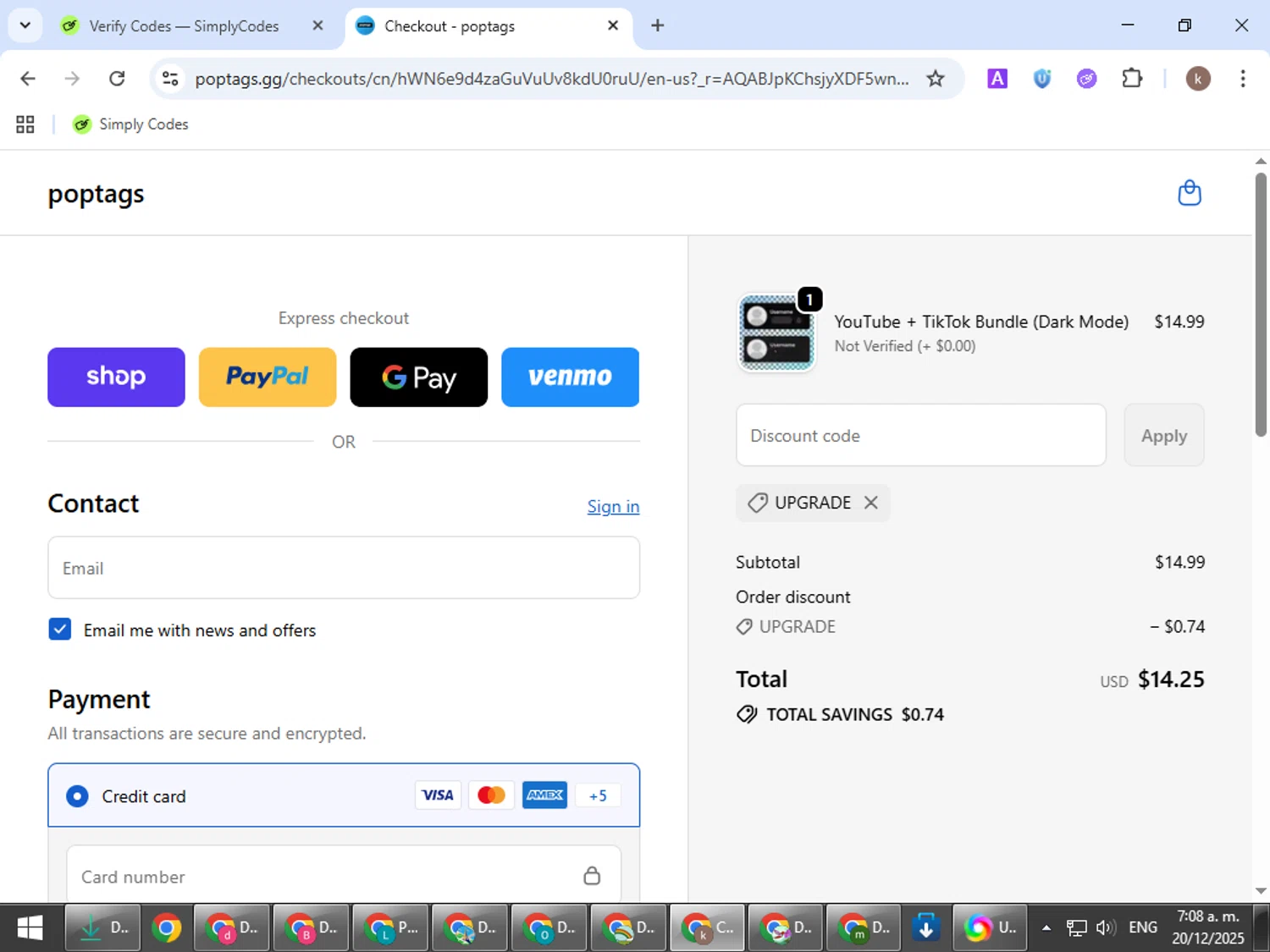1270x952 pixels.
Task: Focus the Email input field
Action: pyautogui.click(x=344, y=568)
